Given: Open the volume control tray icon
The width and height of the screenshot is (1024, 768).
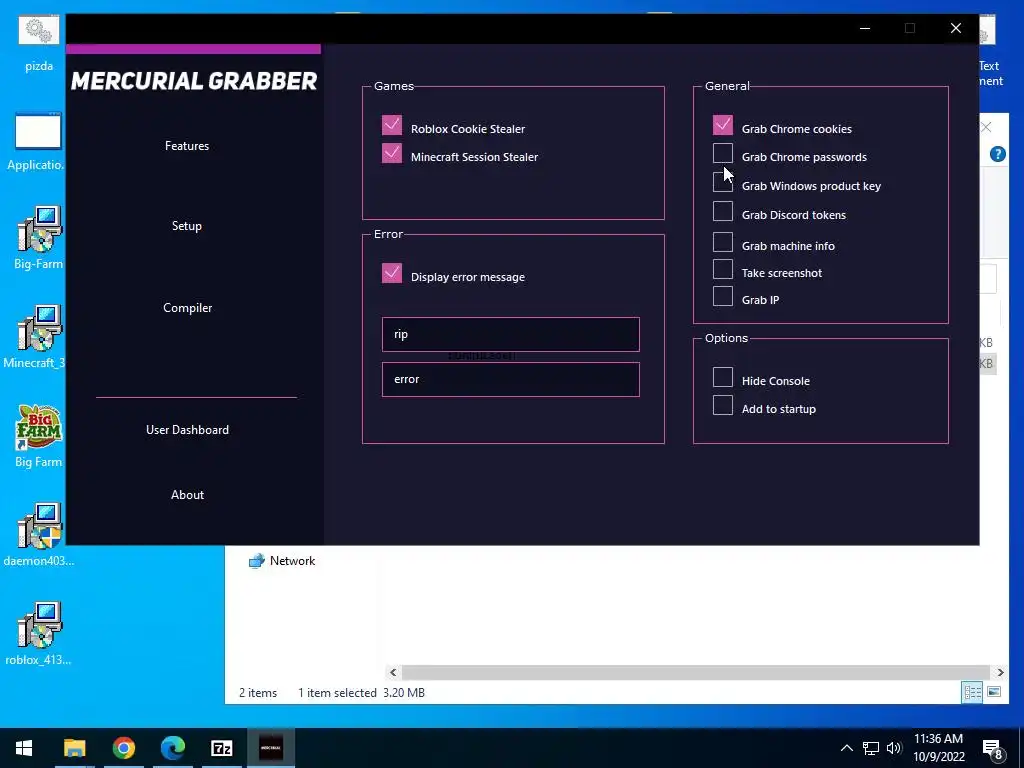Looking at the screenshot, I should click(x=894, y=748).
